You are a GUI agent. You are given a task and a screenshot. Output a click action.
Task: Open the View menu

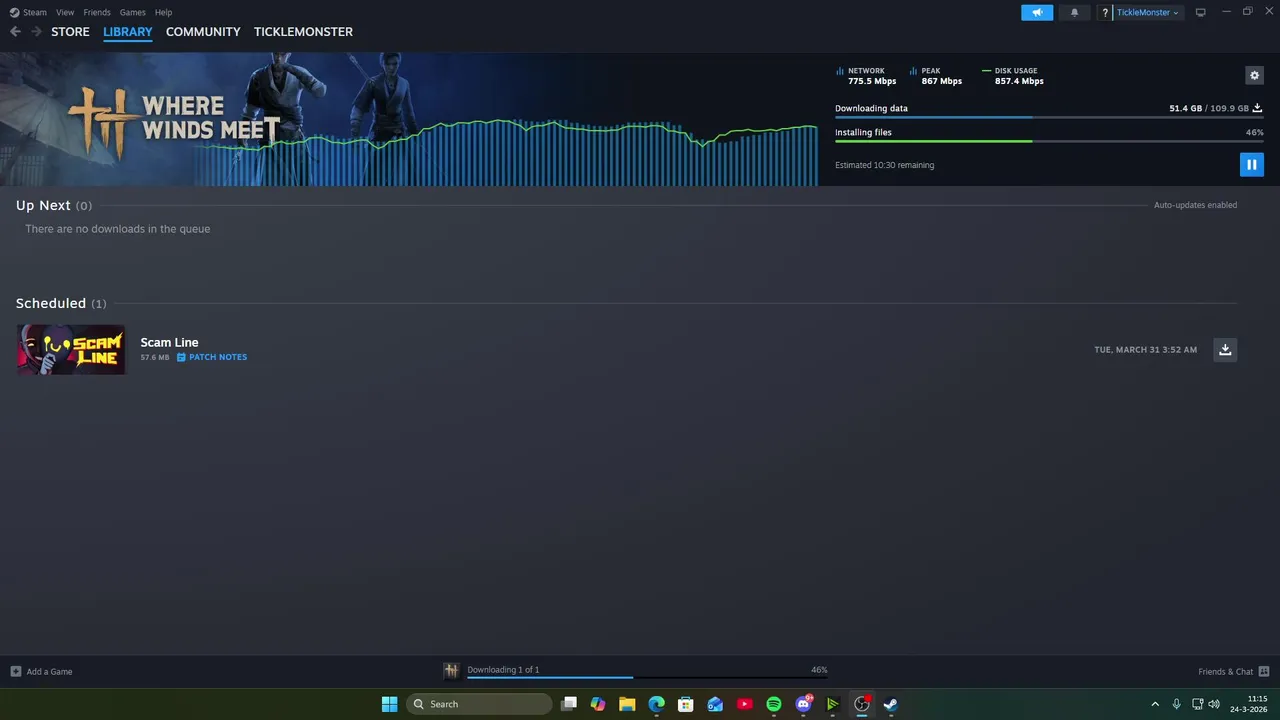coord(65,12)
